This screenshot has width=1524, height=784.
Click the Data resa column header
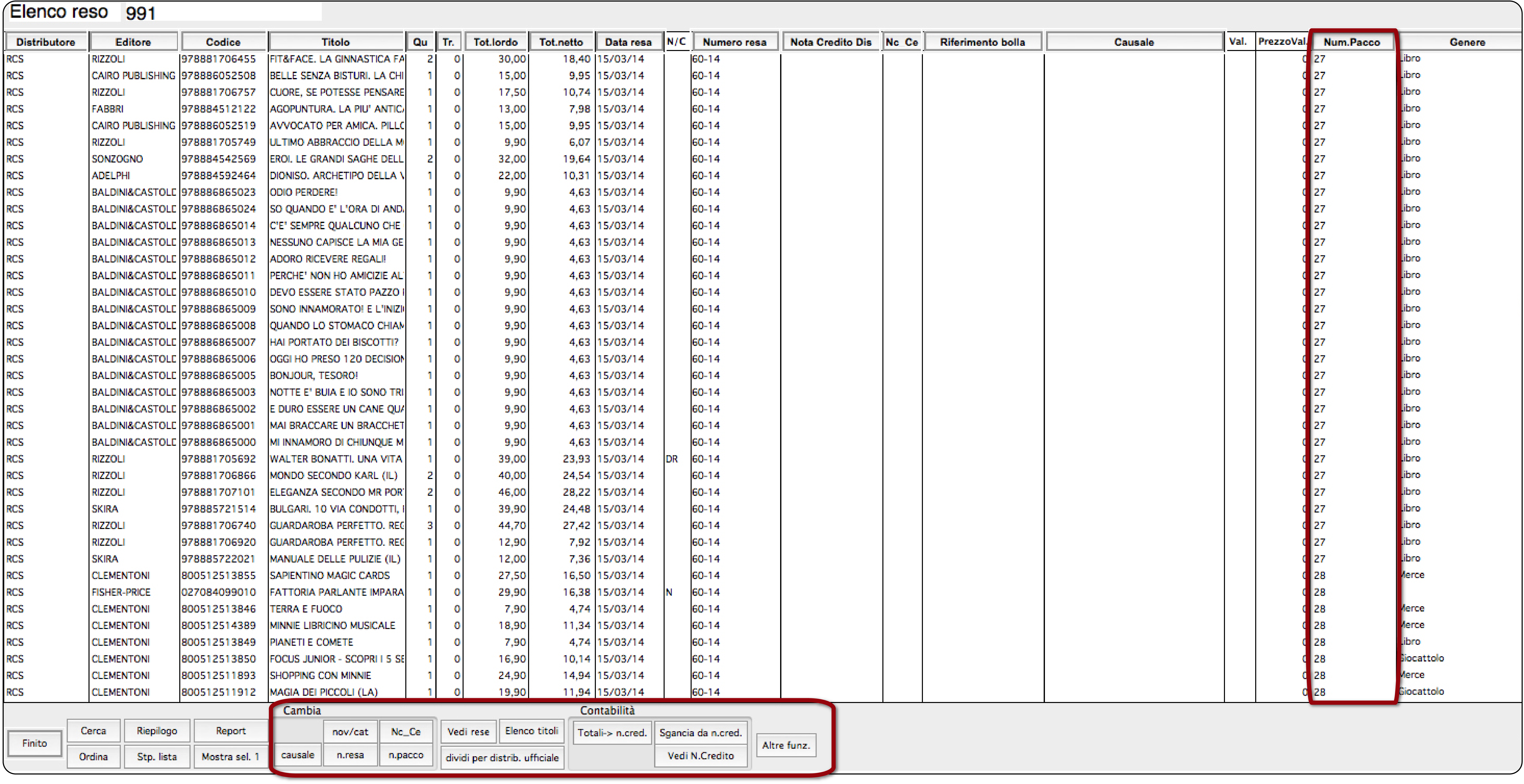pos(628,42)
